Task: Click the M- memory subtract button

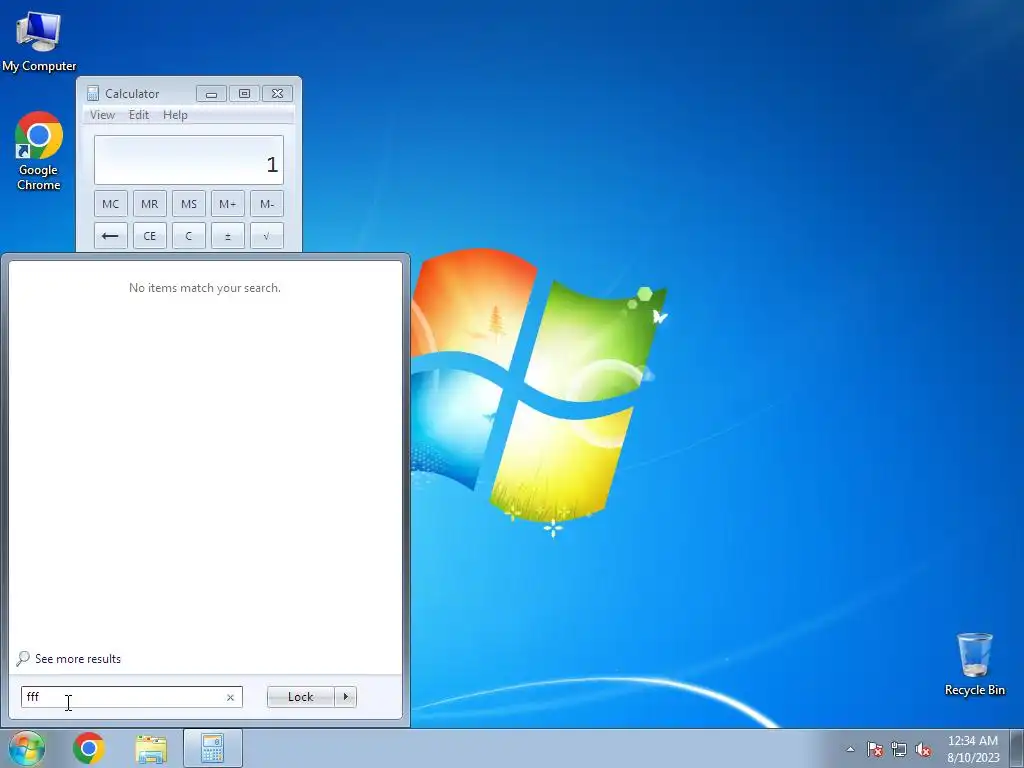Action: pyautogui.click(x=267, y=204)
